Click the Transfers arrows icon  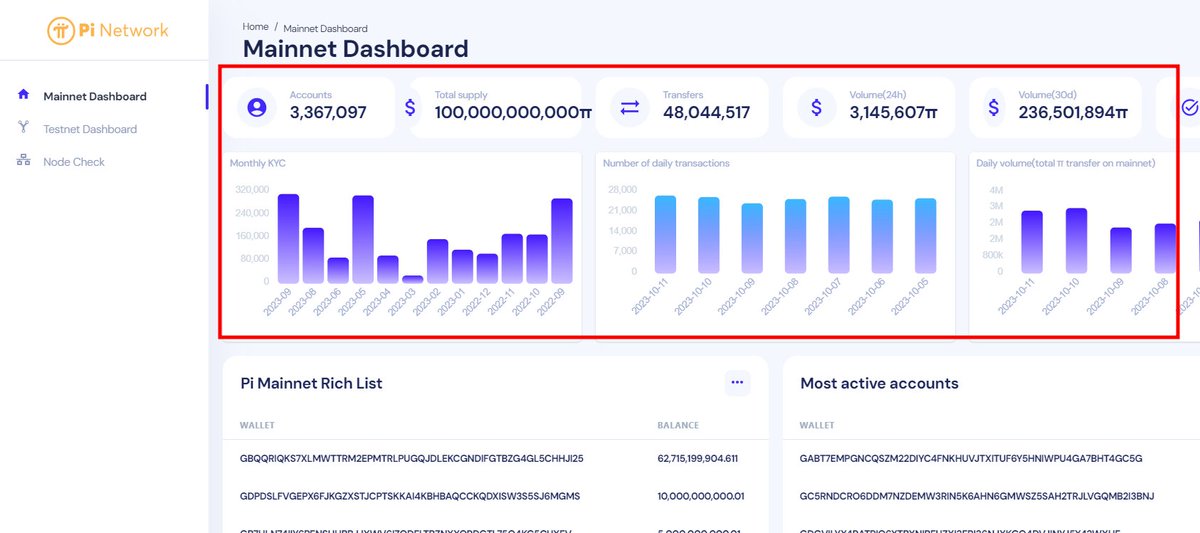pyautogui.click(x=630, y=107)
